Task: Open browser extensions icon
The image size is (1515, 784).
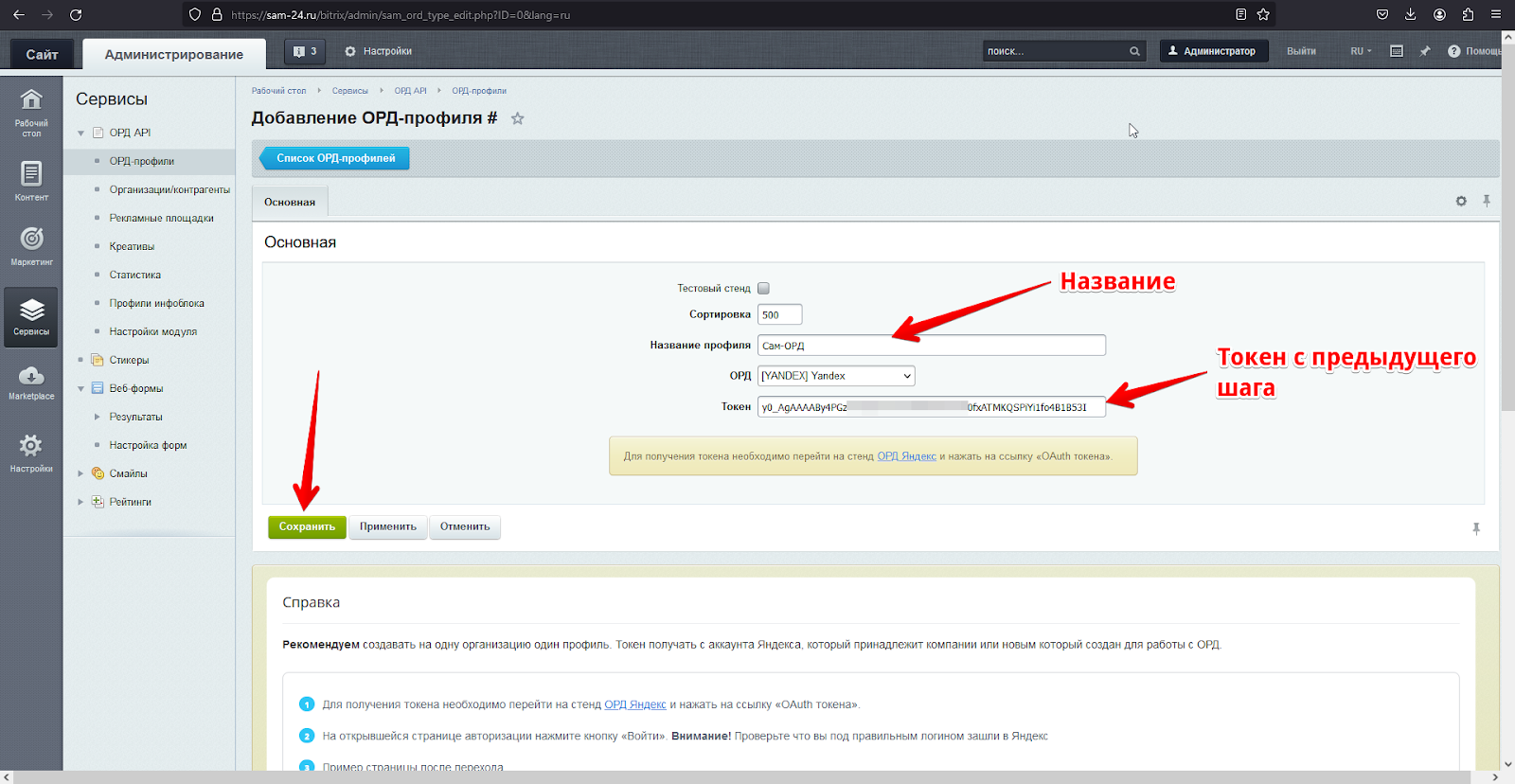Action: coord(1468,14)
